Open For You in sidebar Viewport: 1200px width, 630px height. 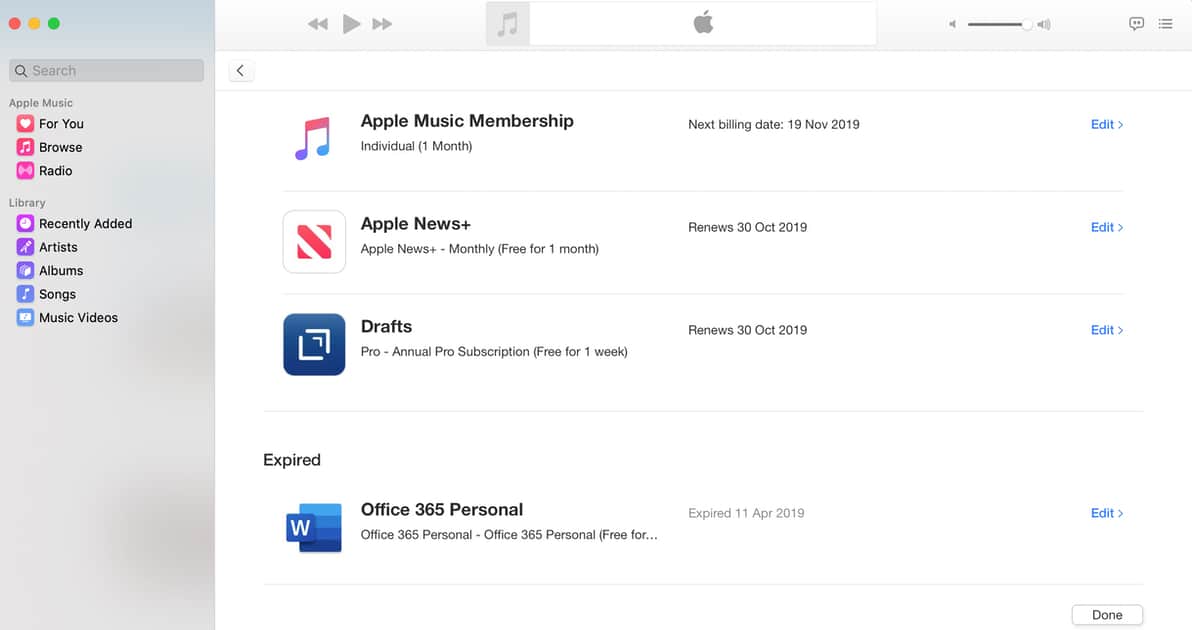tap(60, 124)
